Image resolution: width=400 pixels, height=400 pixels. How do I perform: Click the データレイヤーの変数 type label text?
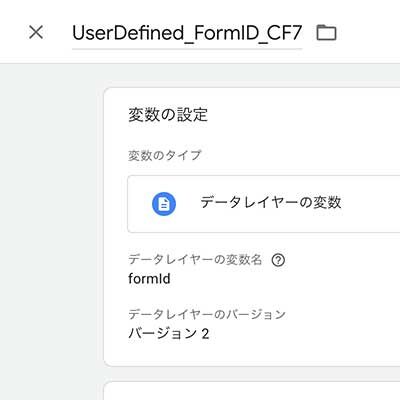point(271,202)
